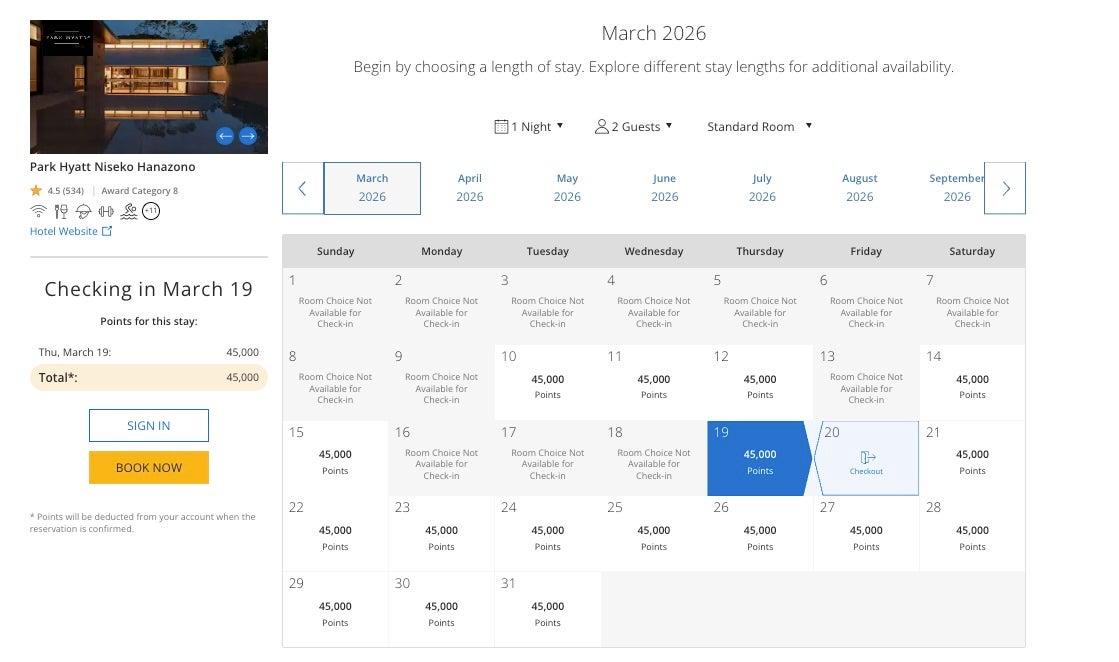Switch to the July 2026 tab

(x=762, y=188)
